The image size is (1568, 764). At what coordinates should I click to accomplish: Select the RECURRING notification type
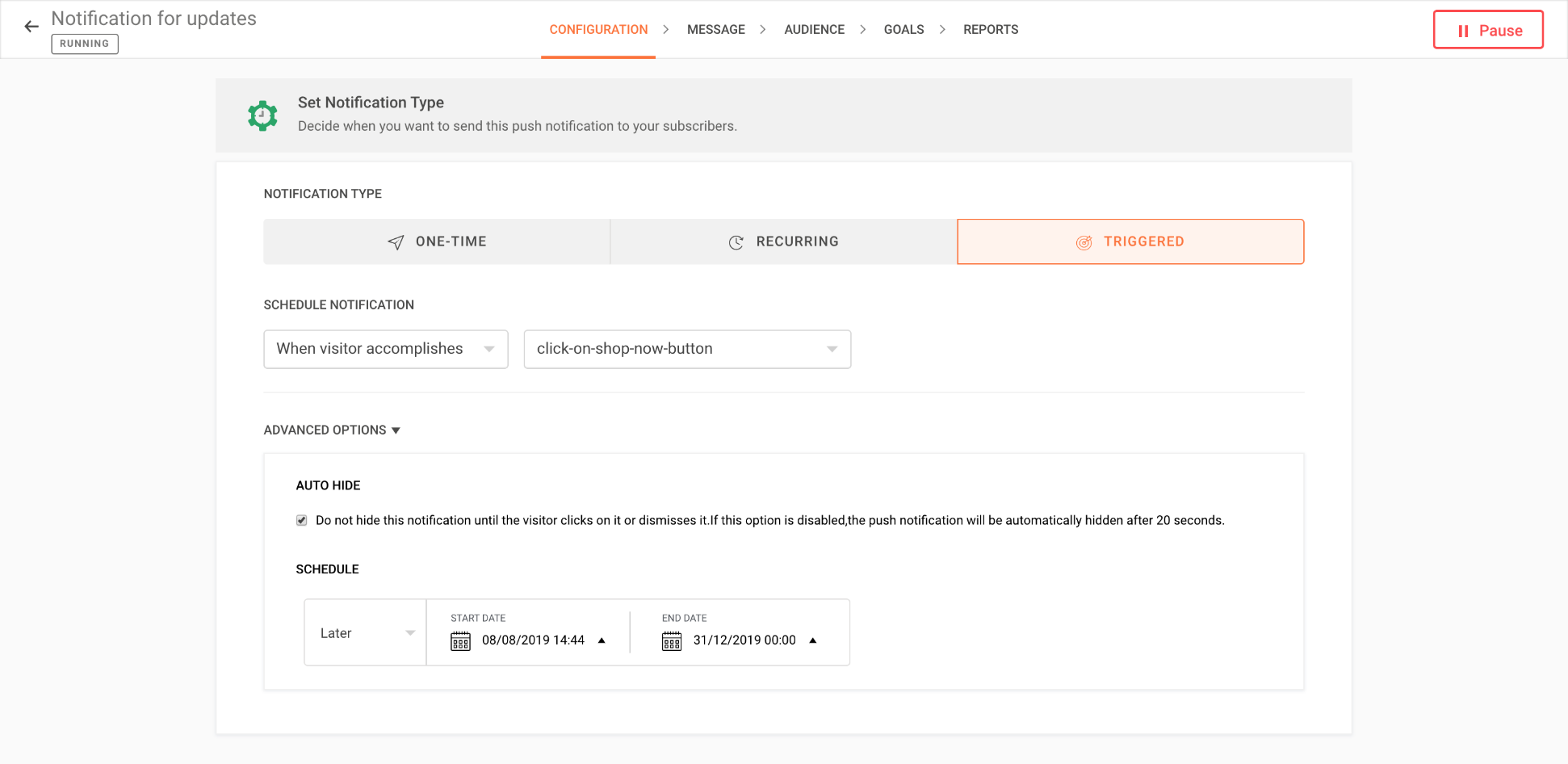coord(783,241)
